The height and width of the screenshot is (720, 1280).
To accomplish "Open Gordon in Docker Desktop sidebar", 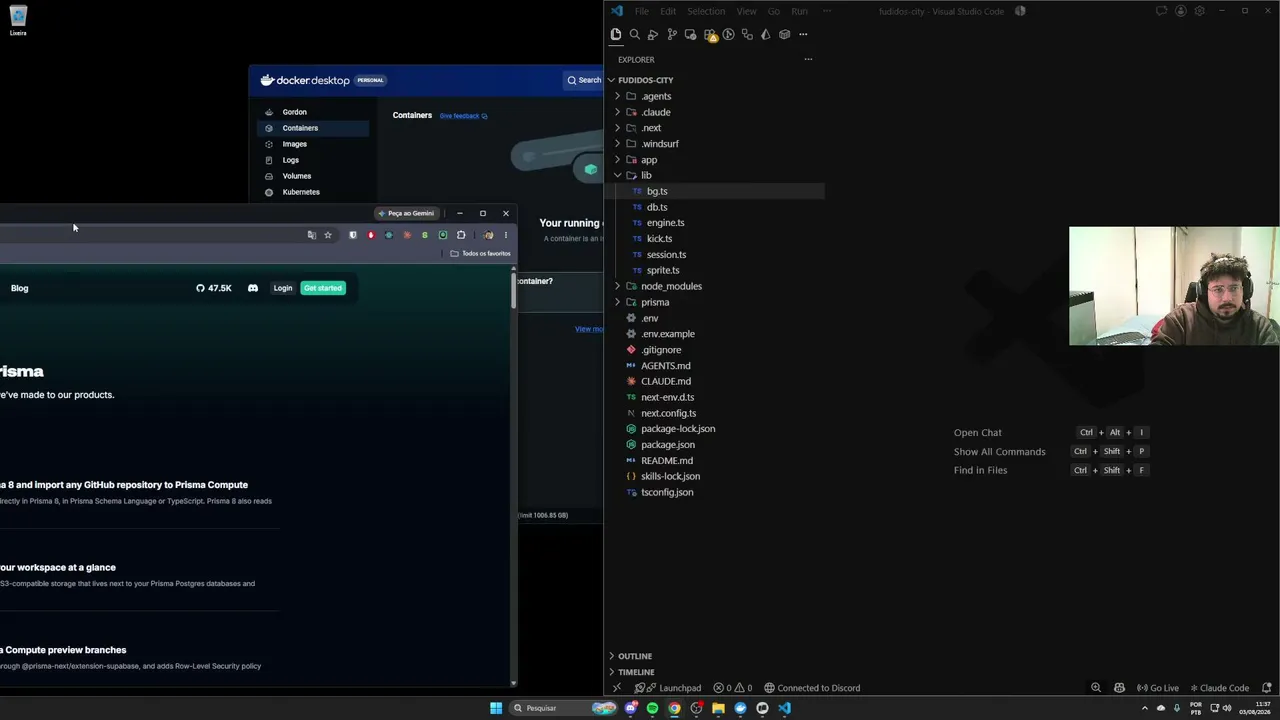I will click(313, 112).
